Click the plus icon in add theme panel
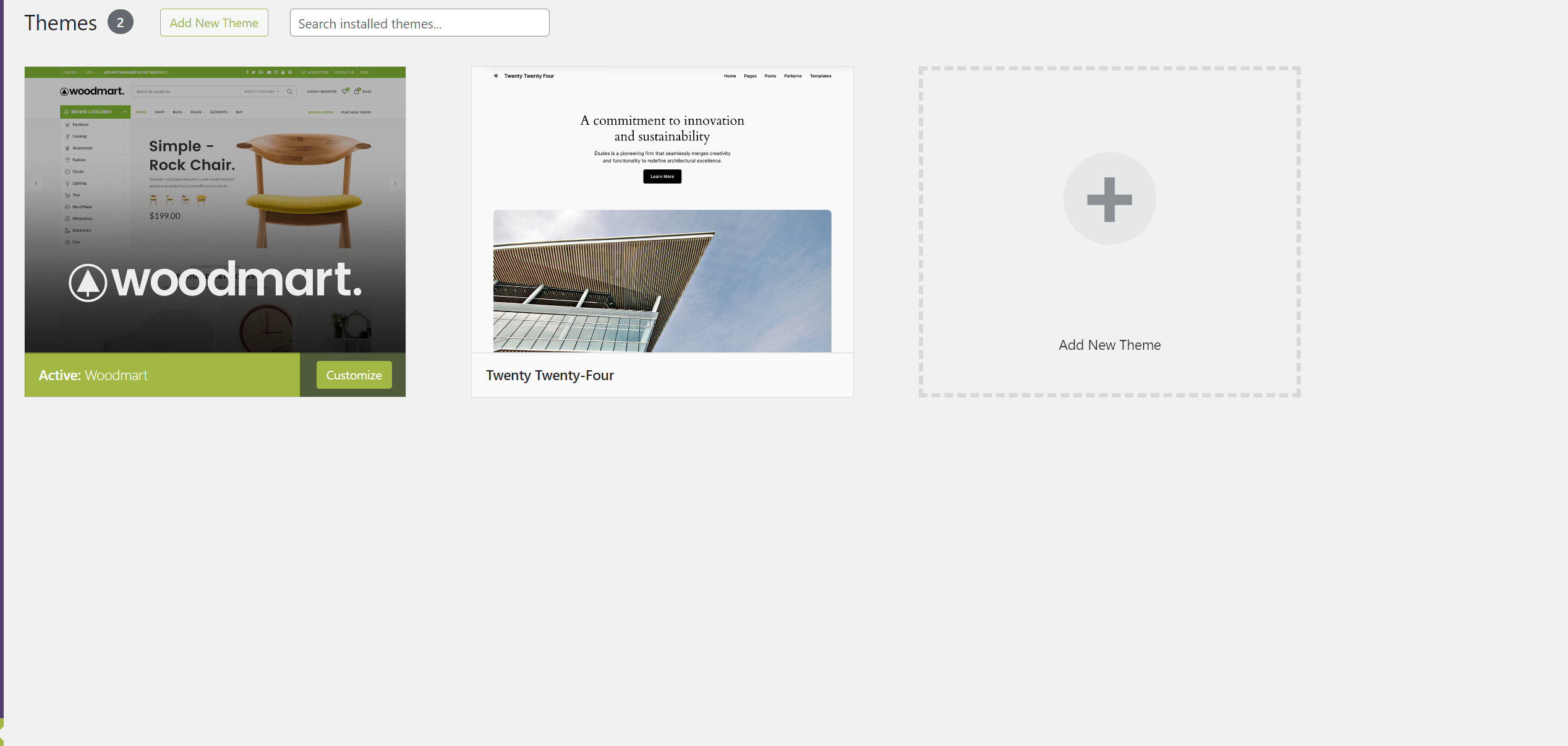 (x=1110, y=198)
